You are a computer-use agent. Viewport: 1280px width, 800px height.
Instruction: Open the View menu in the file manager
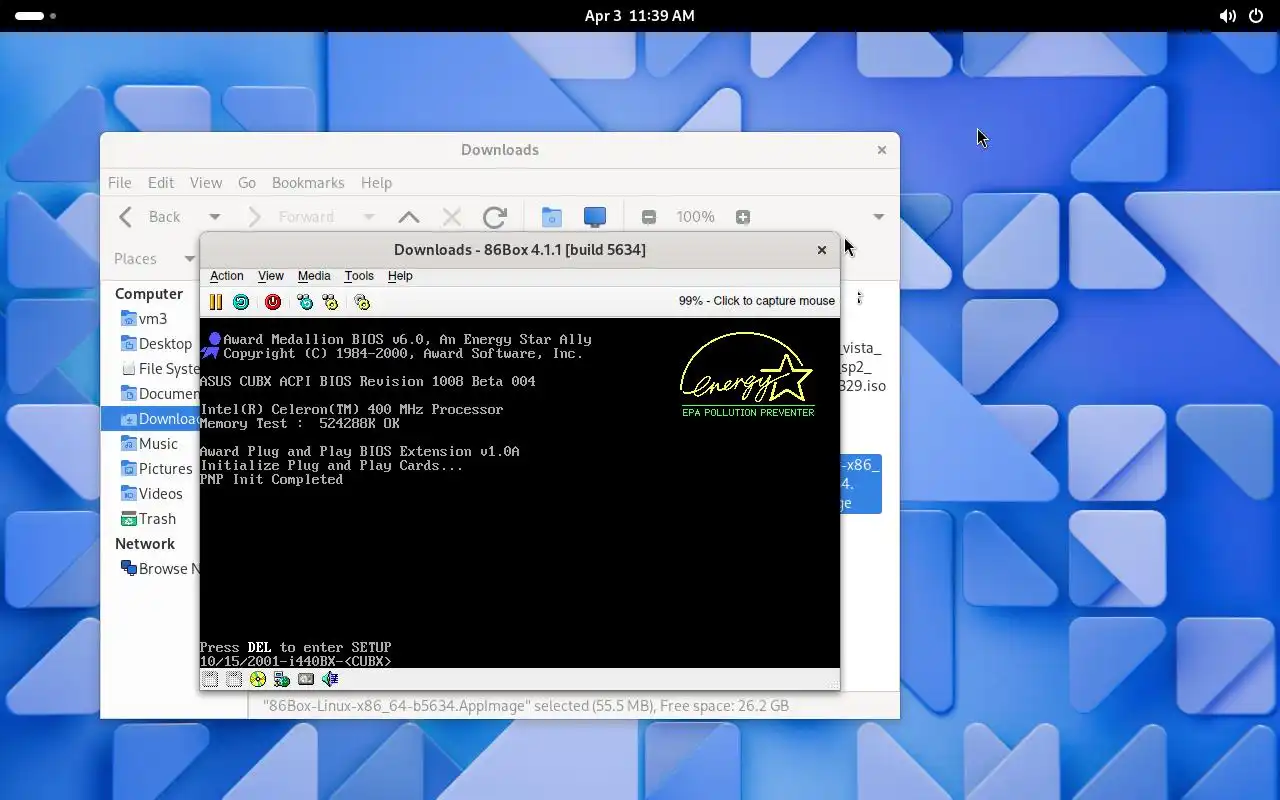click(206, 183)
